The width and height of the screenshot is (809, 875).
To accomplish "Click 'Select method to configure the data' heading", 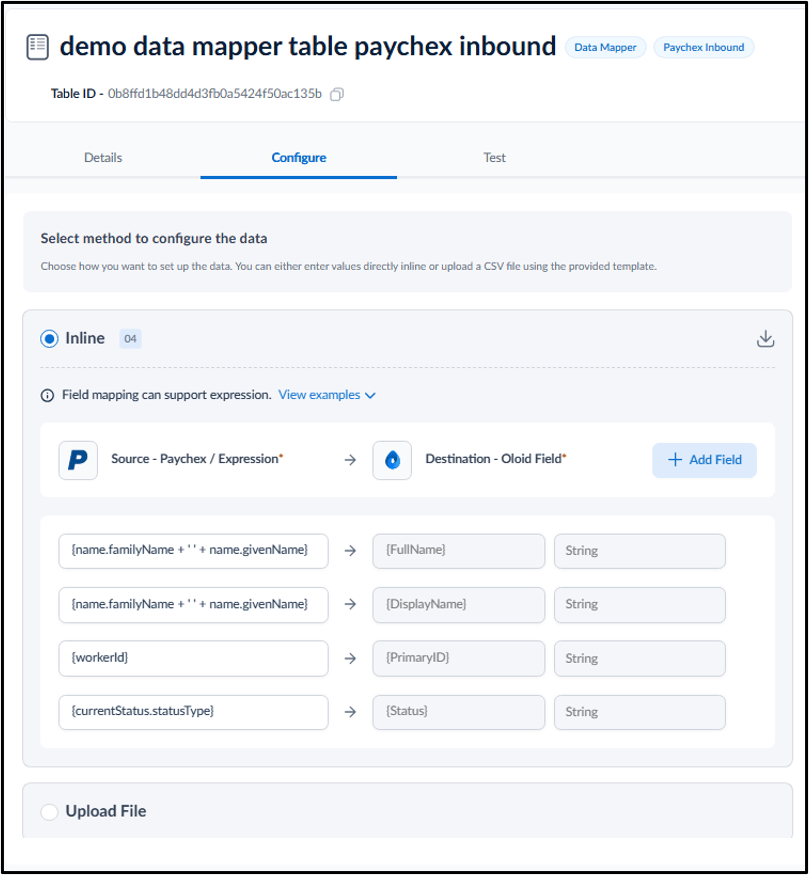I will pyautogui.click(x=154, y=239).
